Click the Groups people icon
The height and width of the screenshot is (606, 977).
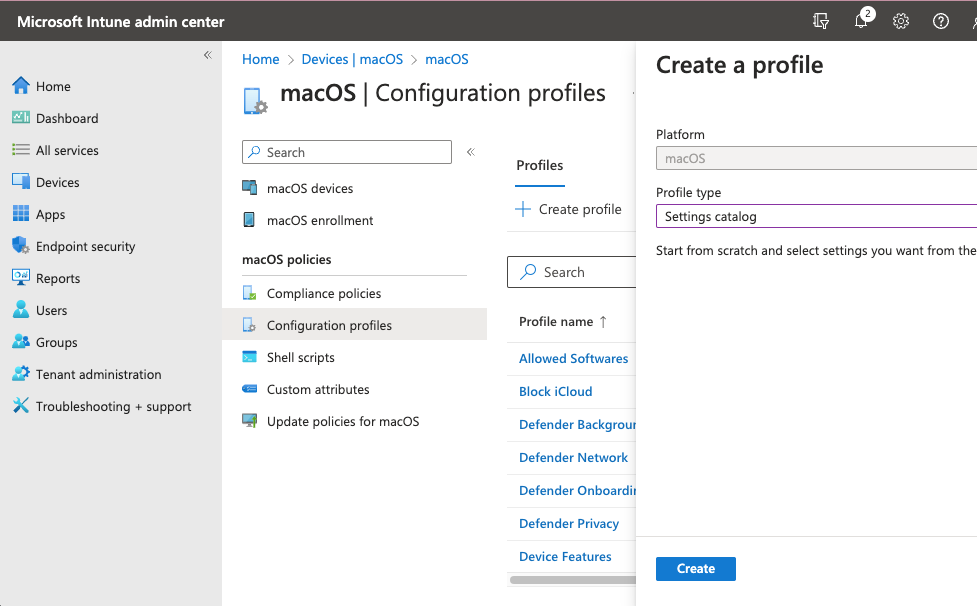(21, 341)
